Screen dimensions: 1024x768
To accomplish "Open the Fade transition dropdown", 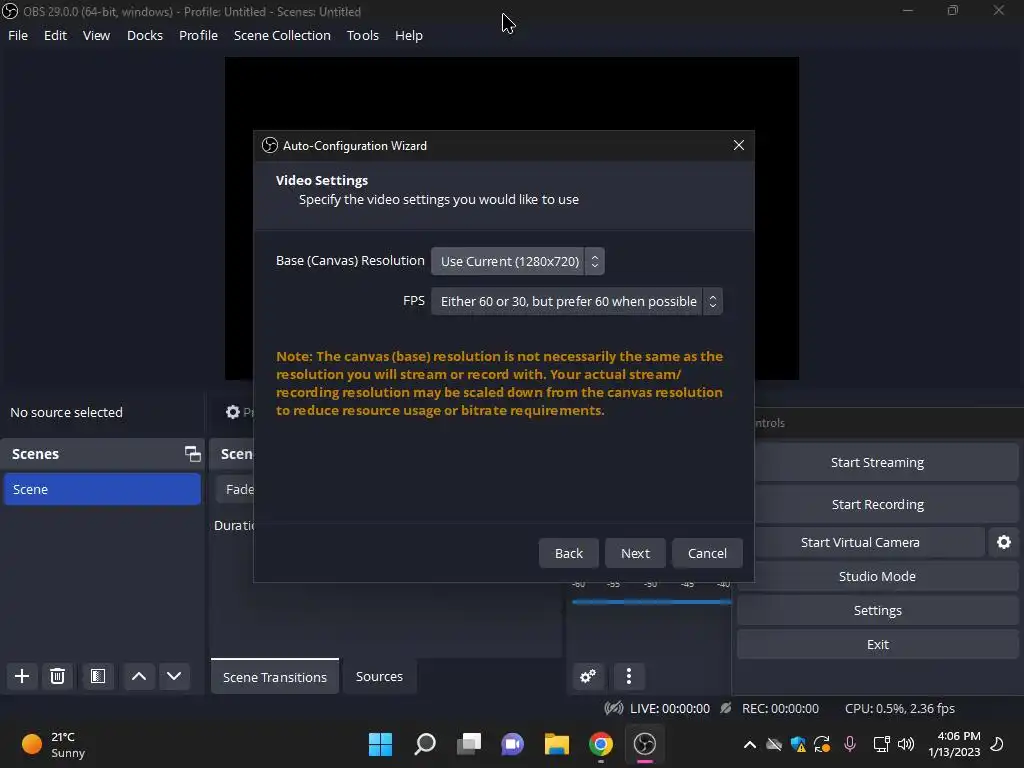I will point(235,489).
